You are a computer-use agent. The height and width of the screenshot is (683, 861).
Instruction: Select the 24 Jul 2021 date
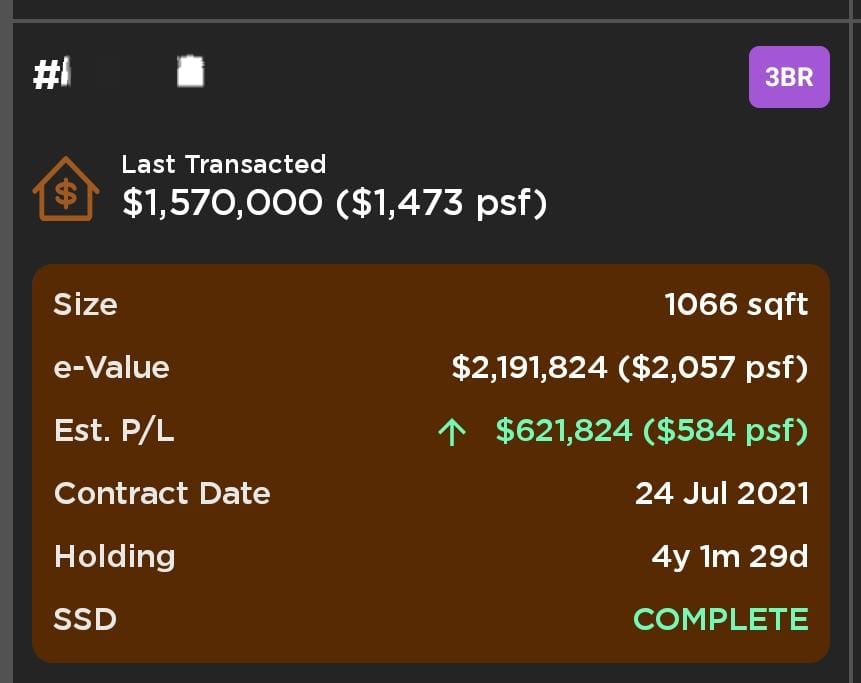point(722,493)
